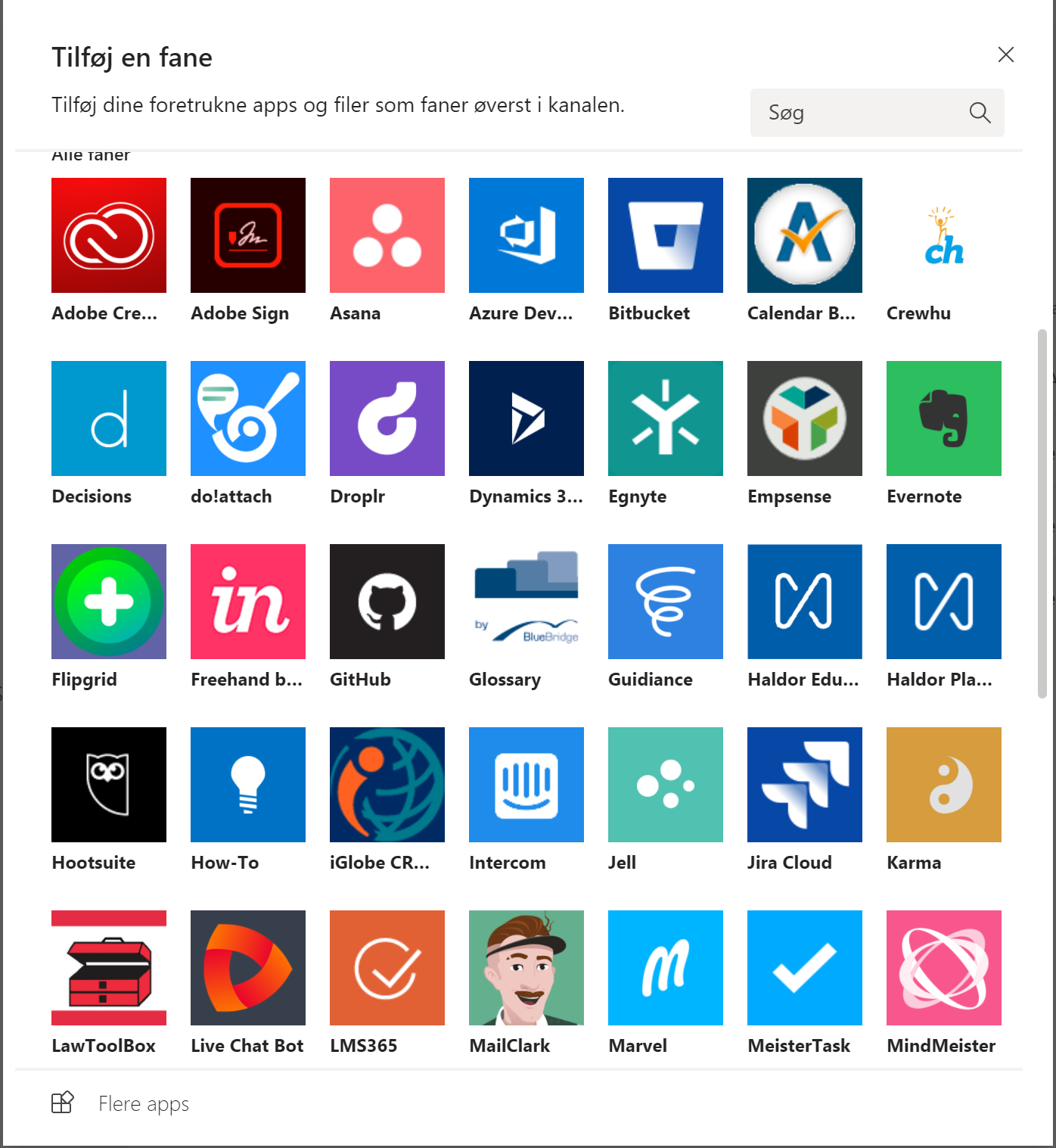Add the Jira Cloud app icon
This screenshot has width=1056, height=1148.
pyautogui.click(x=805, y=785)
